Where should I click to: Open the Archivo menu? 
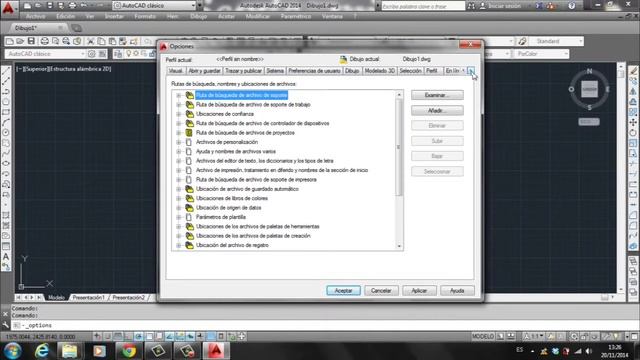click(36, 16)
